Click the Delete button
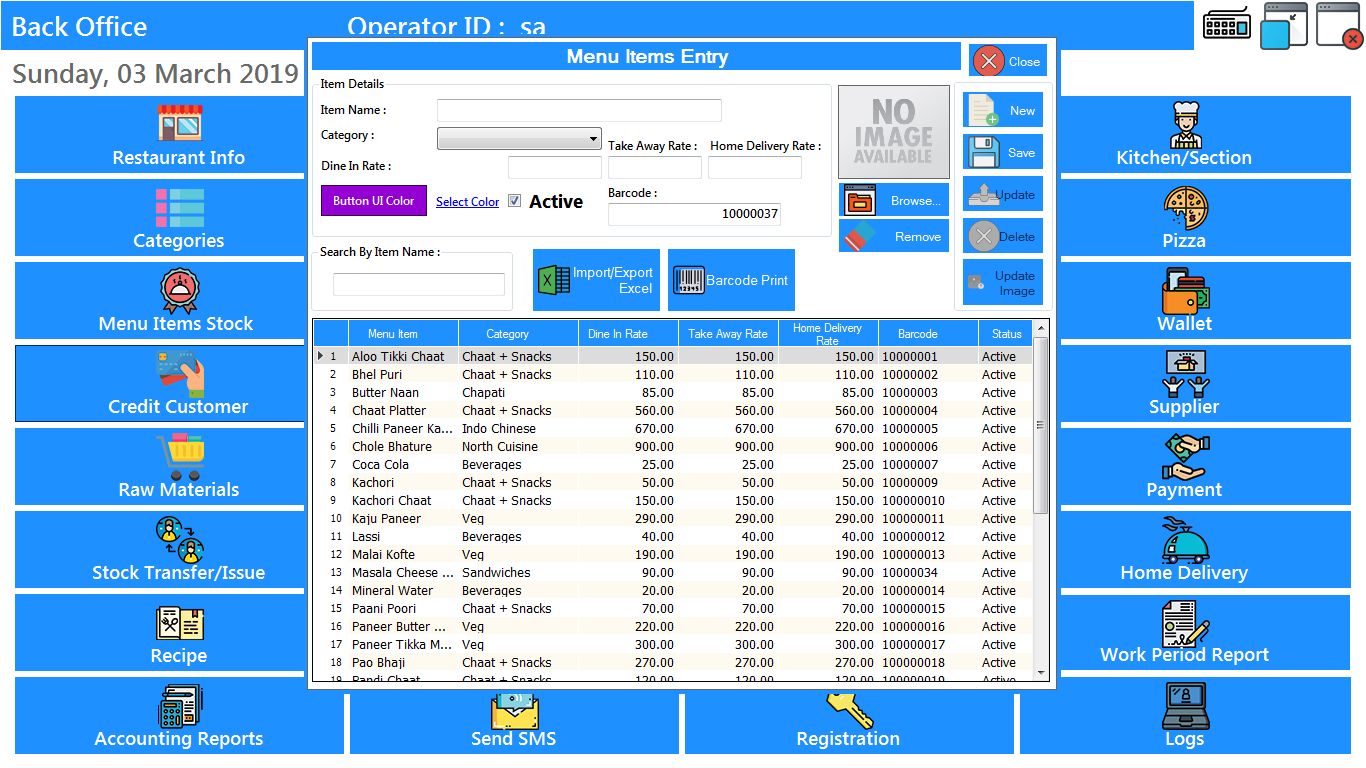 click(1003, 236)
